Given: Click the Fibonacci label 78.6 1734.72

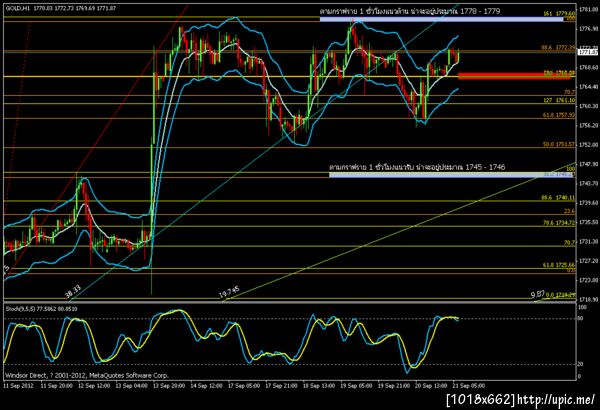Looking at the screenshot, I should 559,223.
